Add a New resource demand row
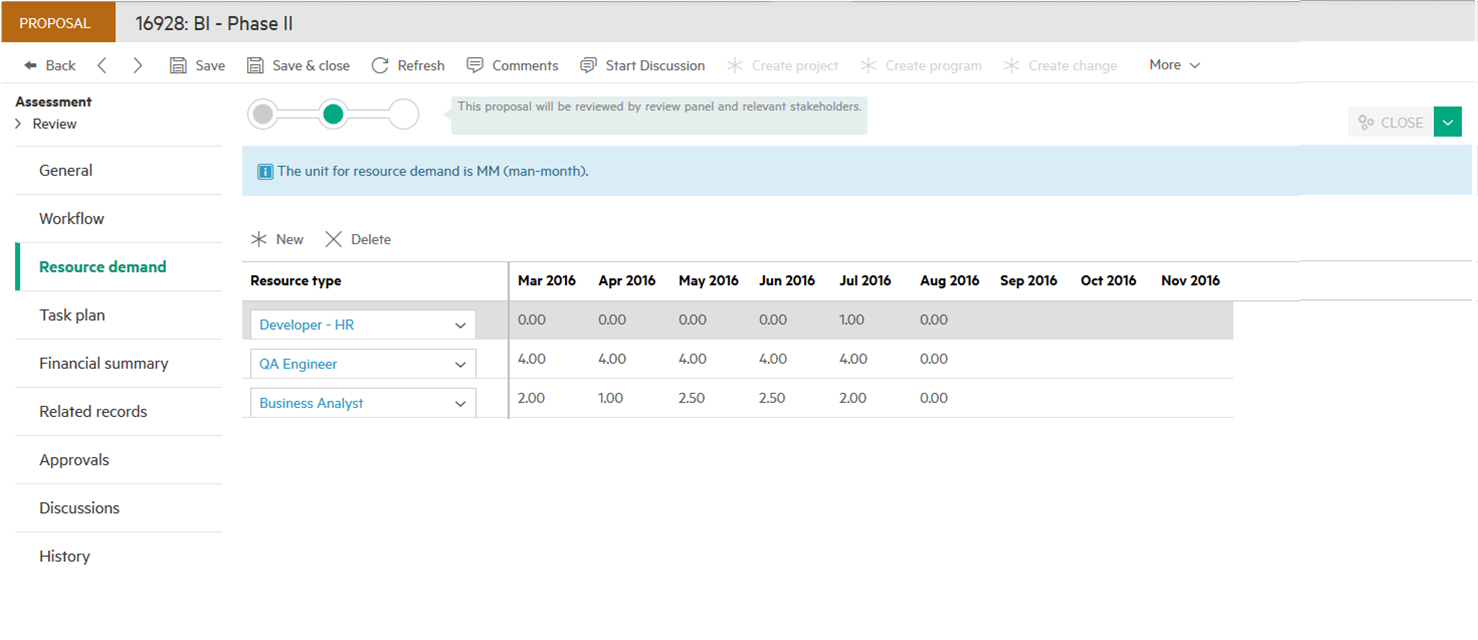Screen dimensions: 1478x640 [x=277, y=240]
